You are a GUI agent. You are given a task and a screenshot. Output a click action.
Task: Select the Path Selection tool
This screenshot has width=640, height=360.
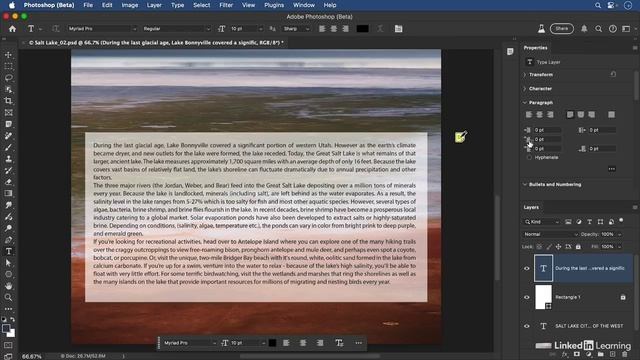[x=8, y=263]
